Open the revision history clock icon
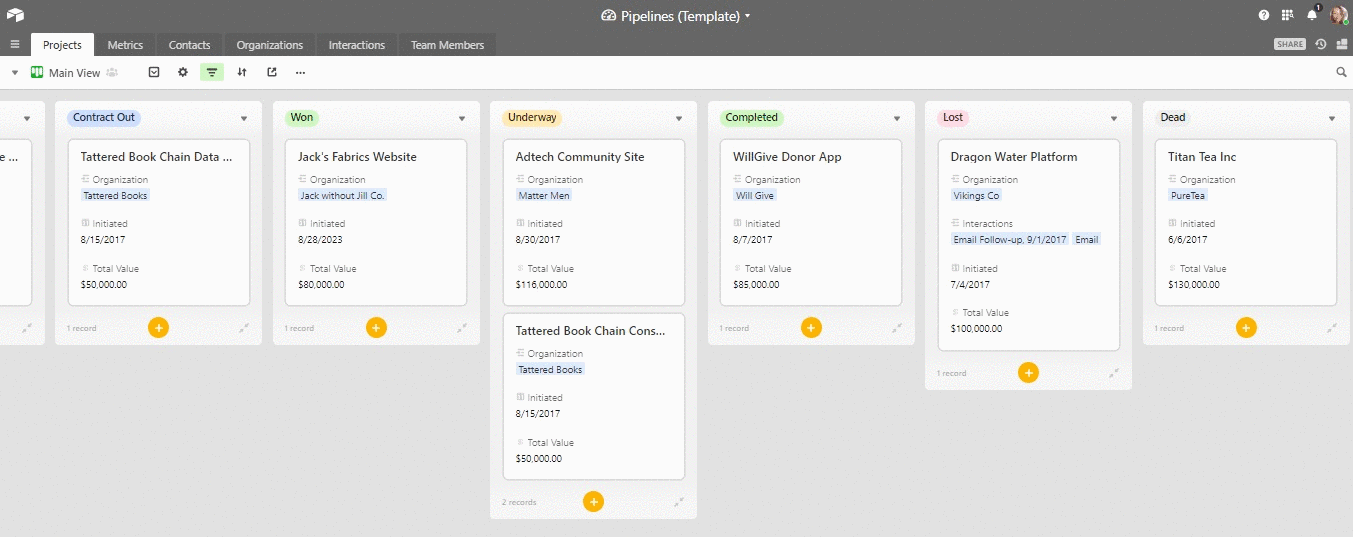The width and height of the screenshot is (1353, 537). (1321, 44)
